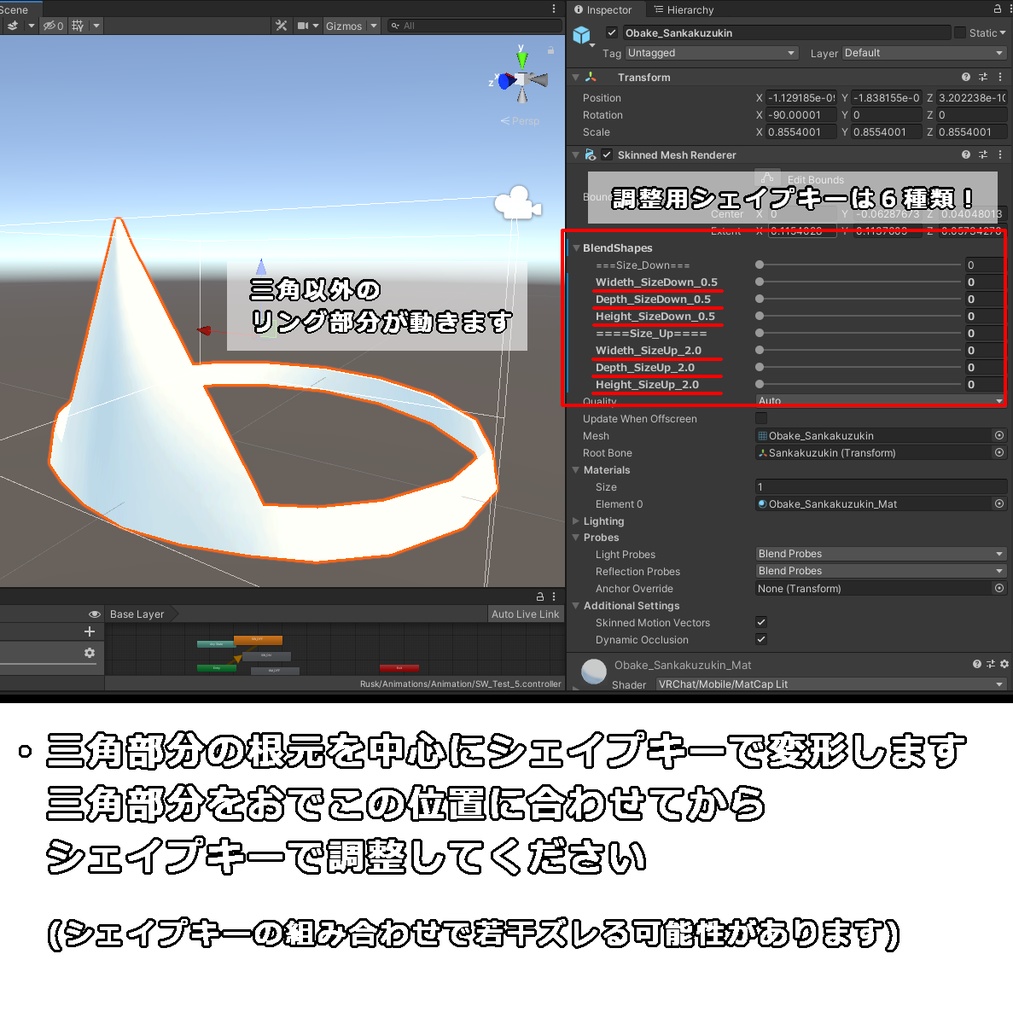Screen dimensions: 1013x1024
Task: Toggle the Gizmos button
Action: (344, 25)
